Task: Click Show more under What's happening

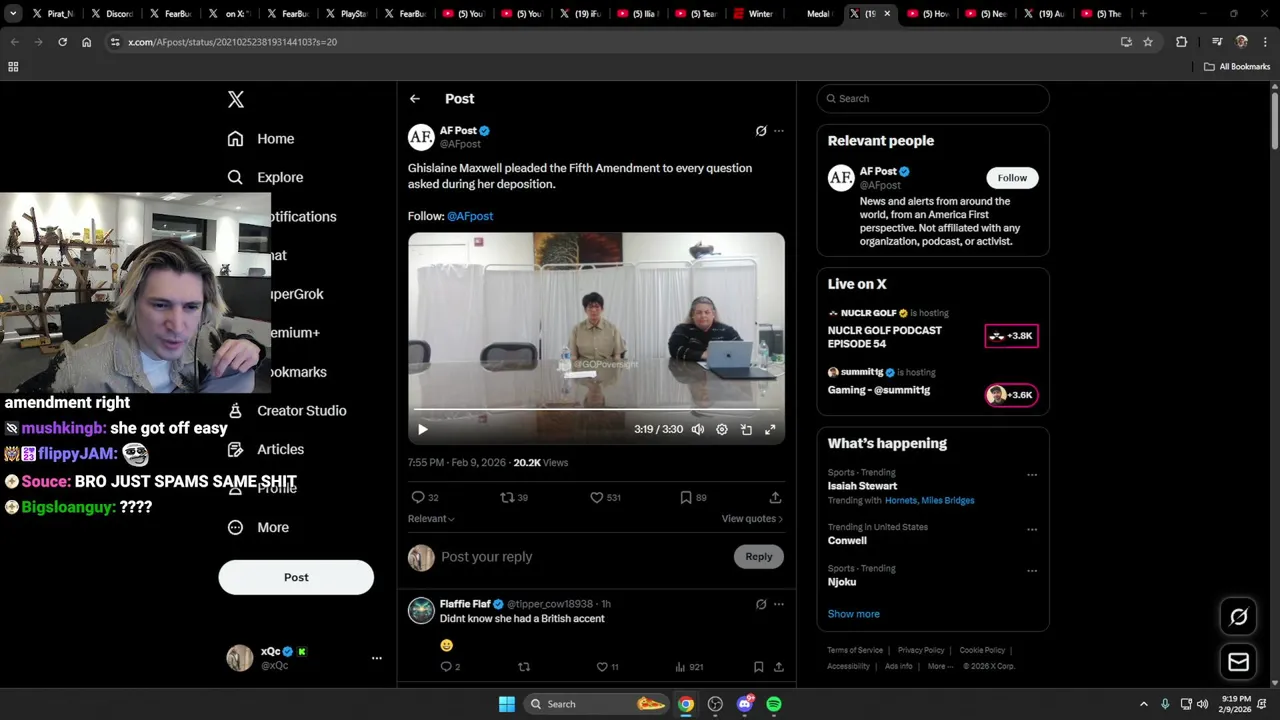Action: point(854,614)
